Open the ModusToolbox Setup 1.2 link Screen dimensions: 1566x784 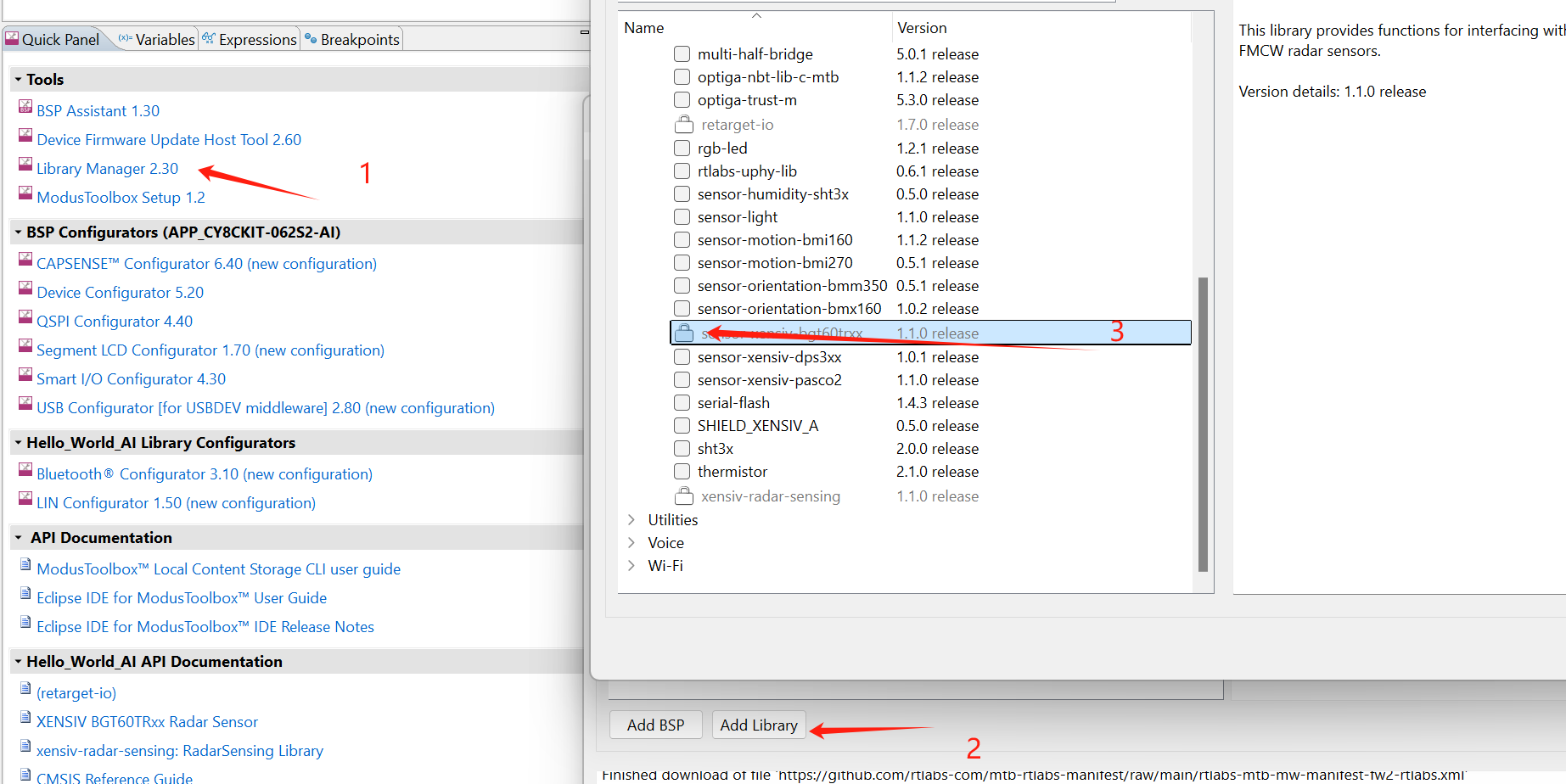[121, 198]
